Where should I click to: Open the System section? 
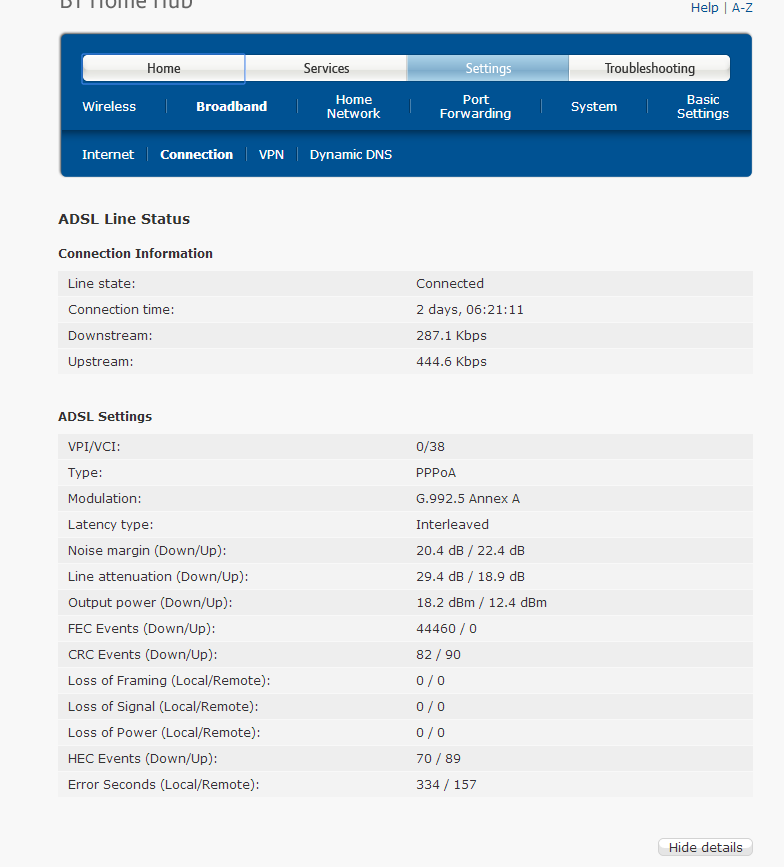click(594, 107)
